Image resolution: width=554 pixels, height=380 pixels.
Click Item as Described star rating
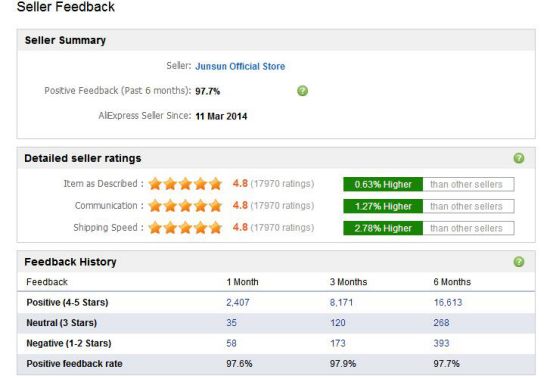tap(185, 184)
